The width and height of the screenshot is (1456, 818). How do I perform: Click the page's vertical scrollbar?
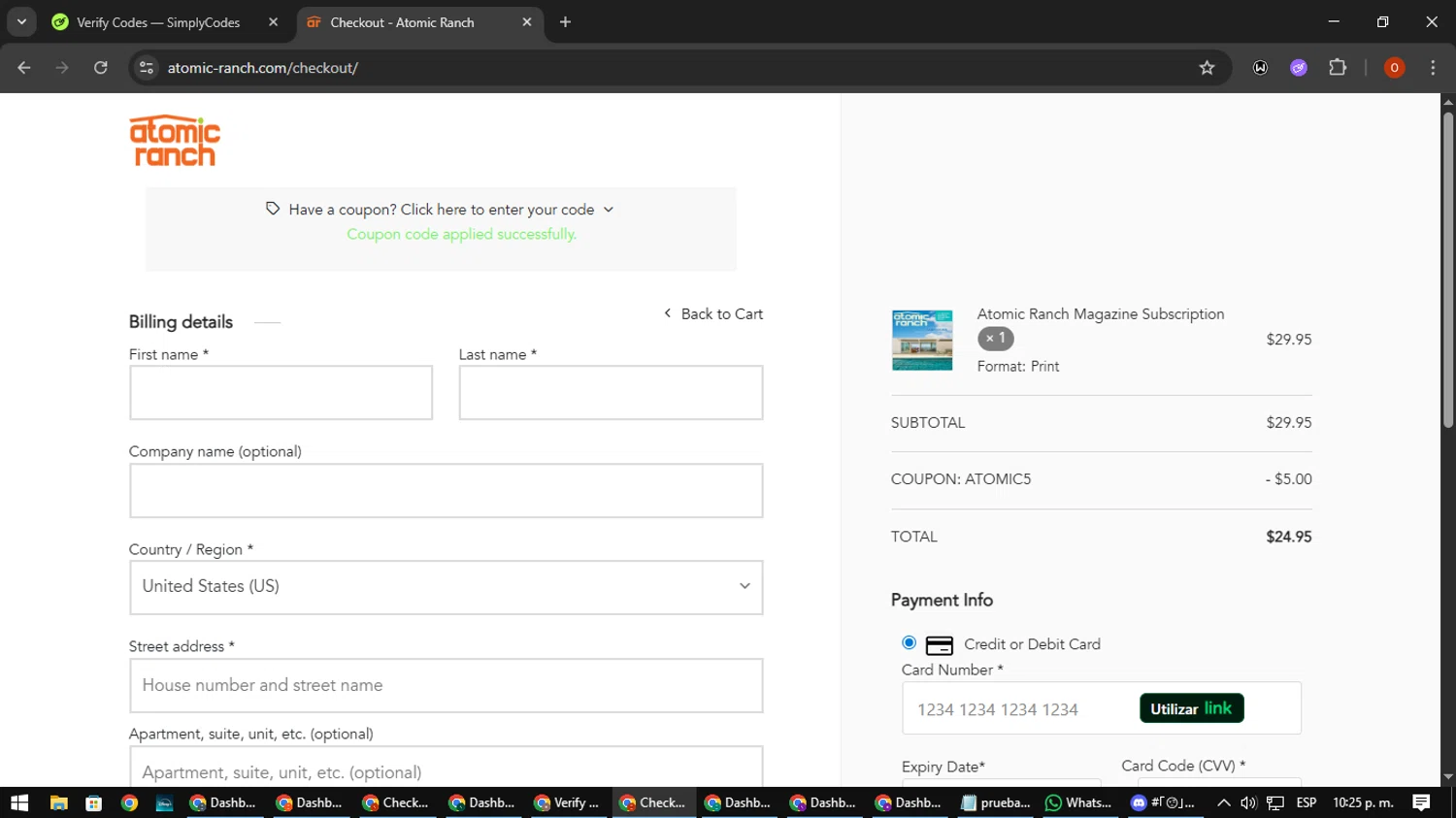coord(1447,272)
